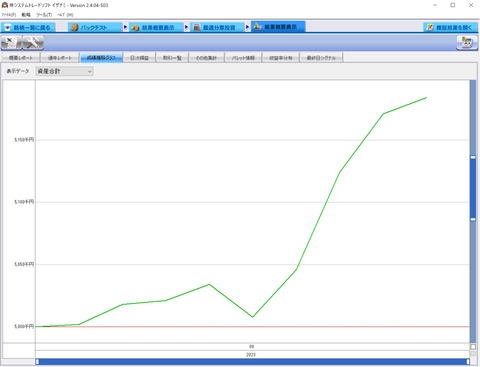Click the 表示データ label

18,71
